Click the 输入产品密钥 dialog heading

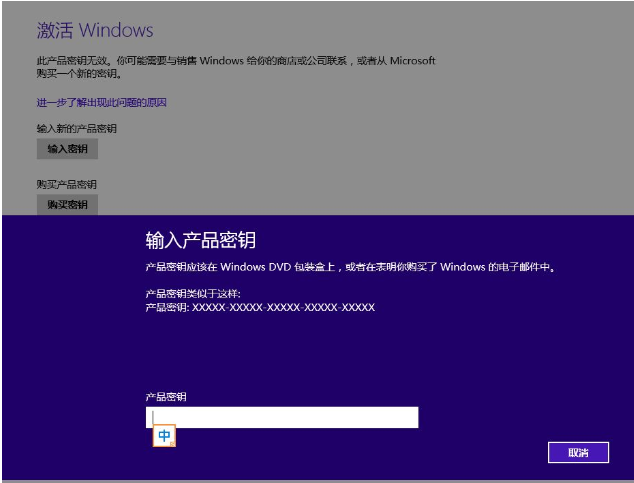[x=201, y=241]
